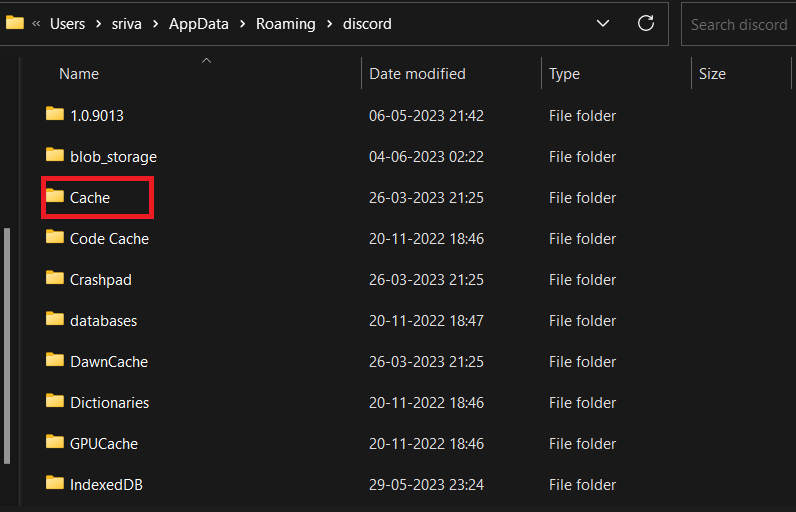Sort by Date modified column header

(417, 74)
